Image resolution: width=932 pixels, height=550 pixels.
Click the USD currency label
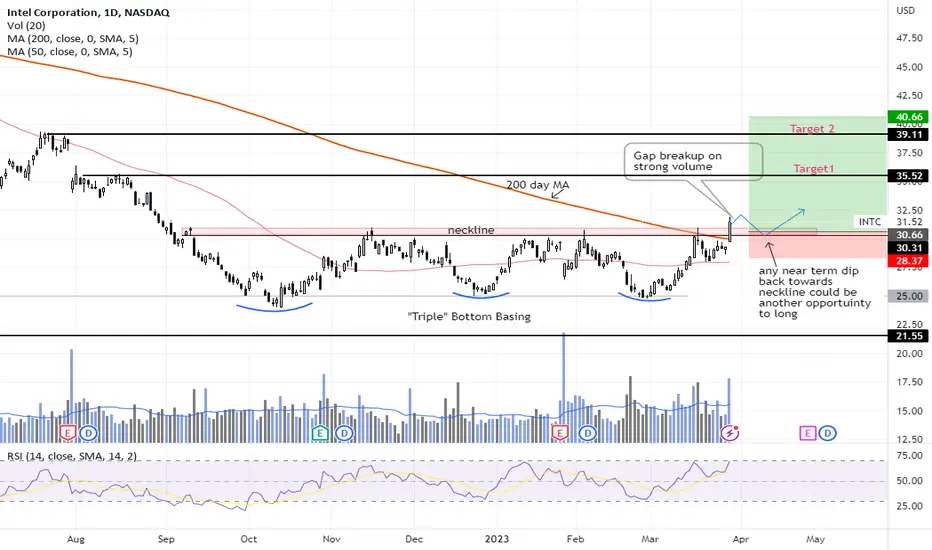coord(905,10)
